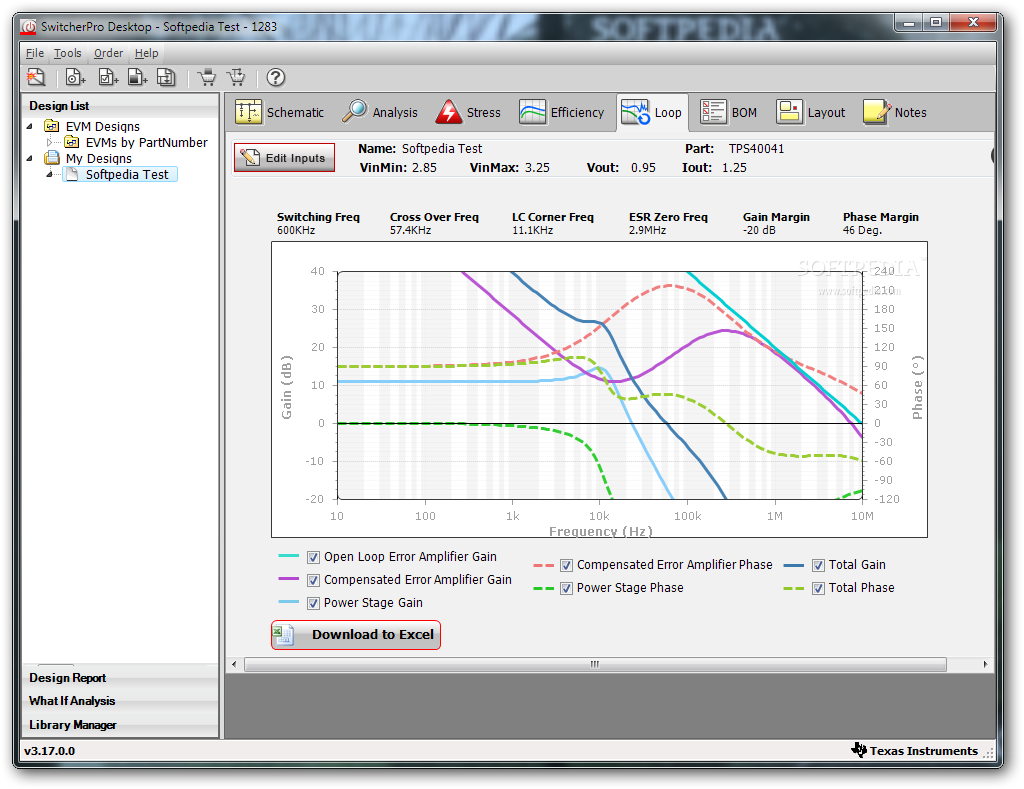The image size is (1024, 789).
Task: Click the My Designs folder icon
Action: tap(52, 158)
